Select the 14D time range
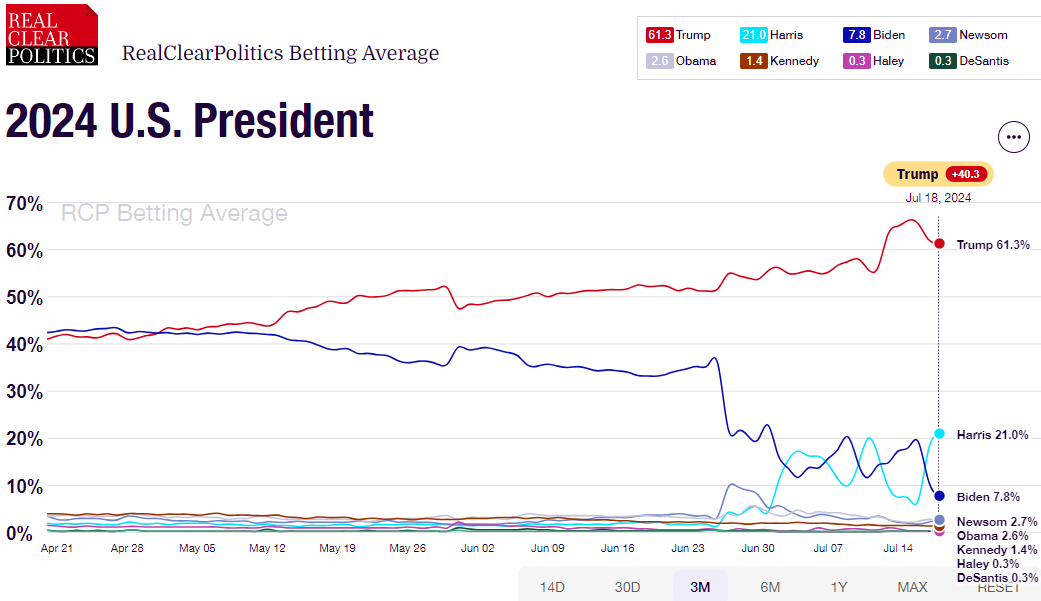The width and height of the screenshot is (1041, 601). point(552,587)
